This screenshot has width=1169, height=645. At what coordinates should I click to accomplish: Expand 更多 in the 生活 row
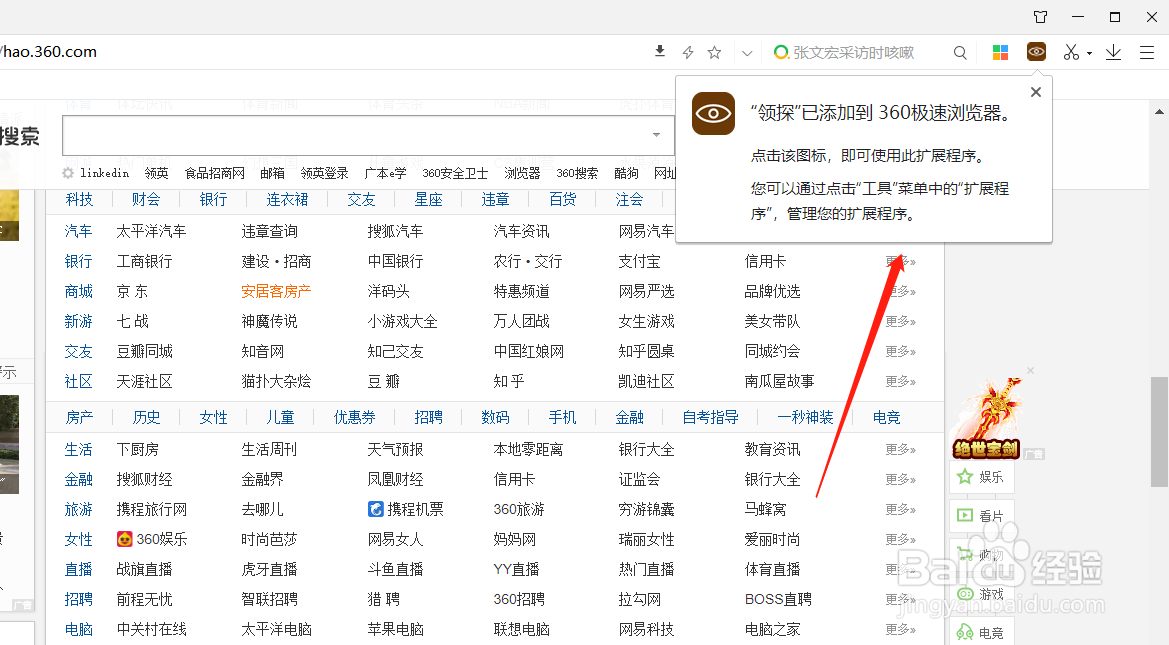[x=901, y=449]
